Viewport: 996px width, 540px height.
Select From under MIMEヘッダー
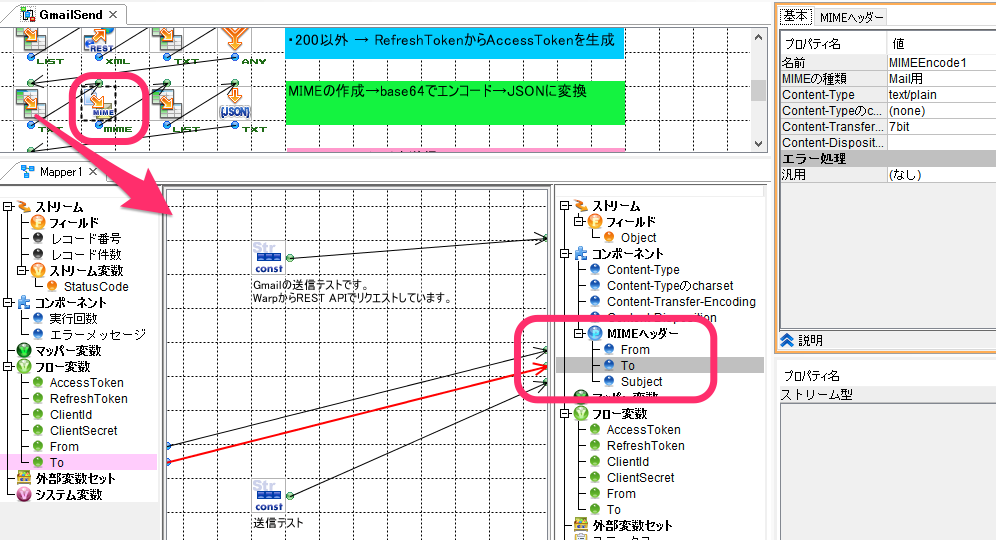(x=635, y=349)
